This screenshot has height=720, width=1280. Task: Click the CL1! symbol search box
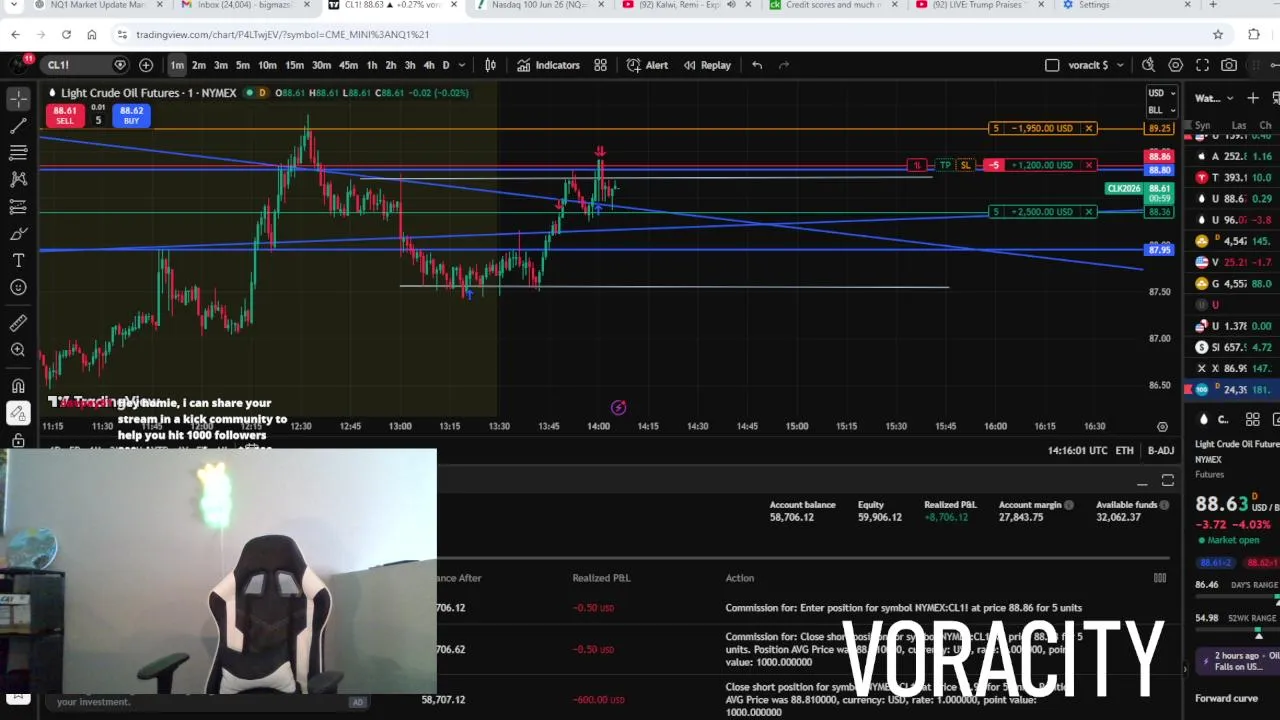point(84,65)
